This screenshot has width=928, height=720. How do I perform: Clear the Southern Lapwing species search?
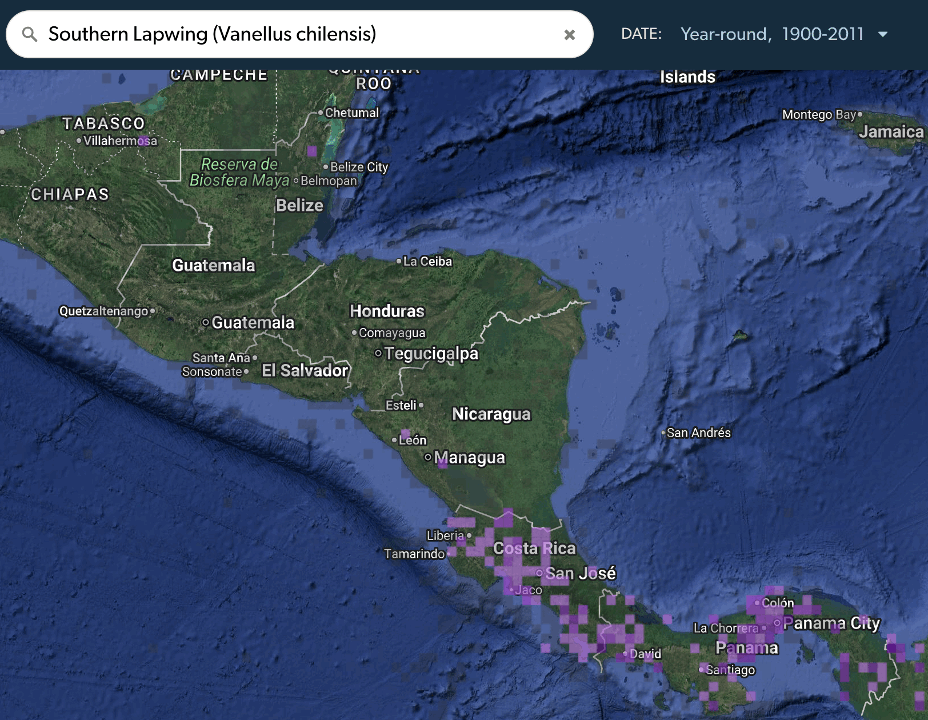tap(569, 35)
